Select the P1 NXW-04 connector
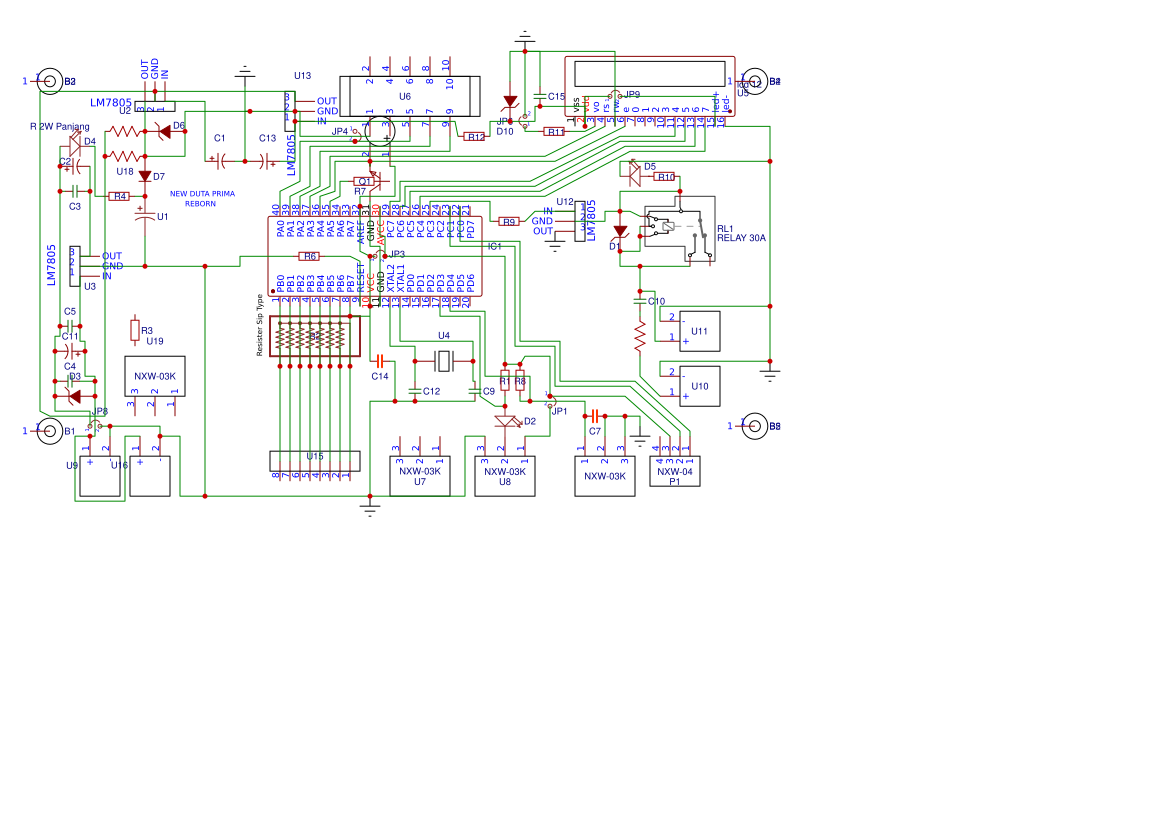Screen dimensions: 1169x826 tap(675, 471)
